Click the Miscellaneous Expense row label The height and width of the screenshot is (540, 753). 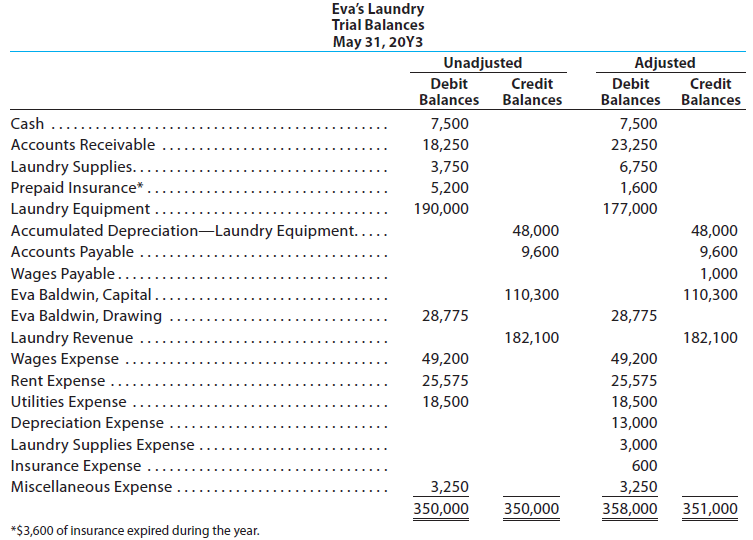(x=91, y=487)
